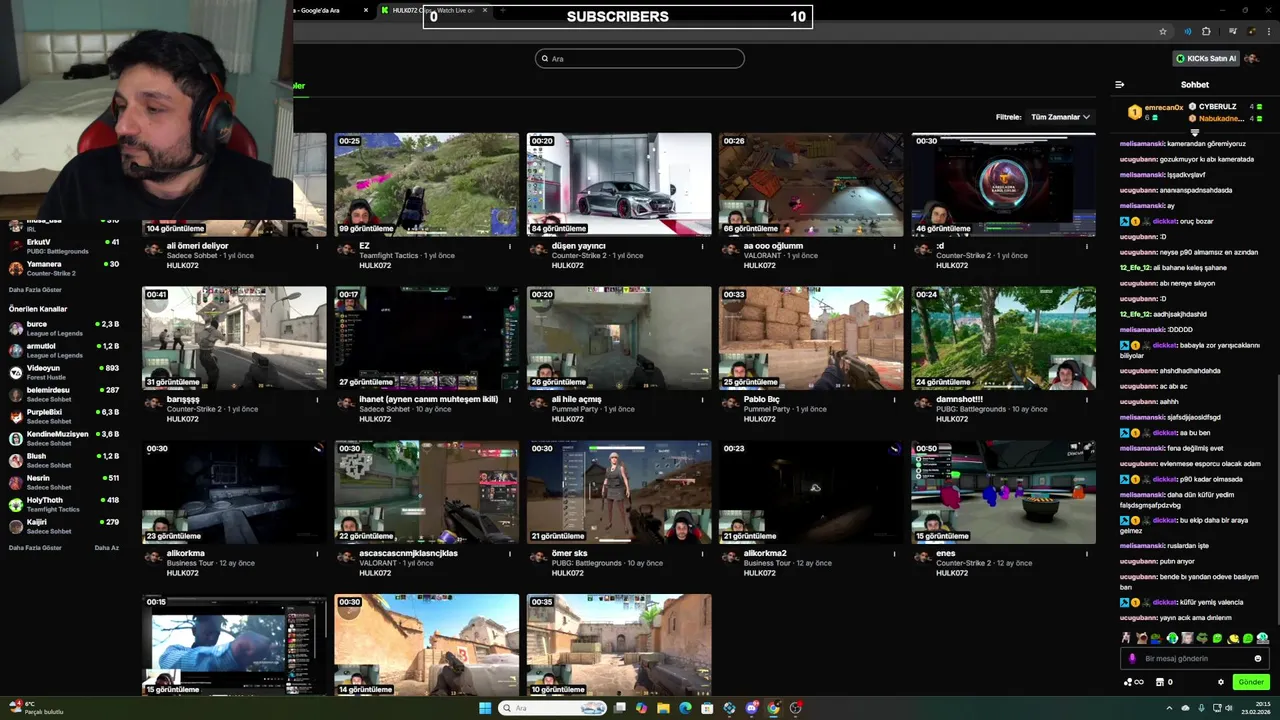Play the 'barışşşş' clip thumbnail
Image resolution: width=1280 pixels, height=720 pixels.
click(x=234, y=338)
